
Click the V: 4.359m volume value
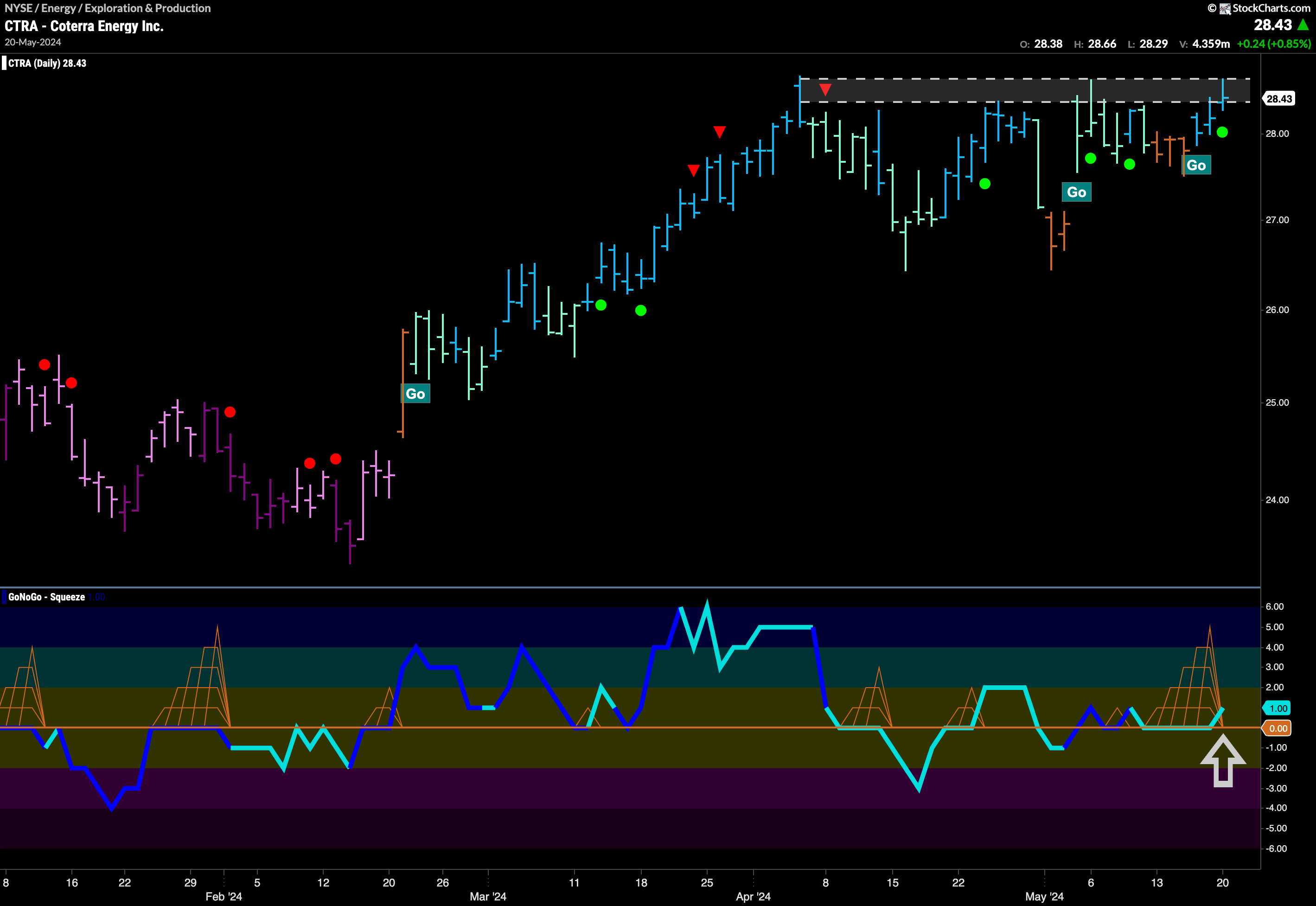click(1204, 44)
